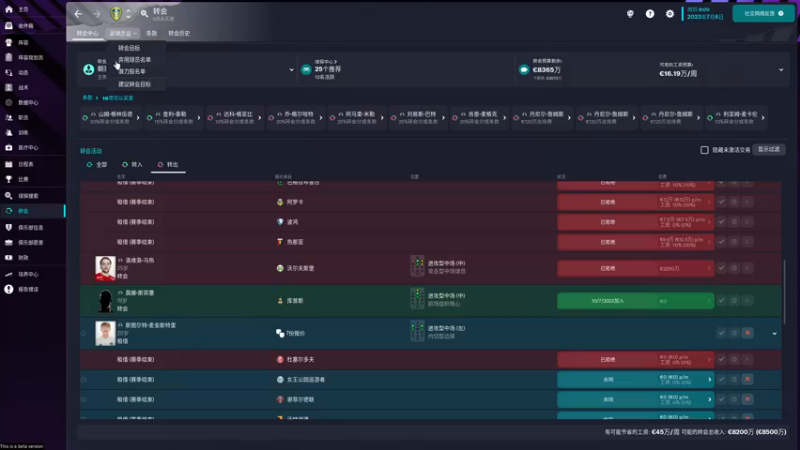Open Scouting (球探搜索) magnifier in the sidebar
Screen dimensions: 800x450
point(9,196)
